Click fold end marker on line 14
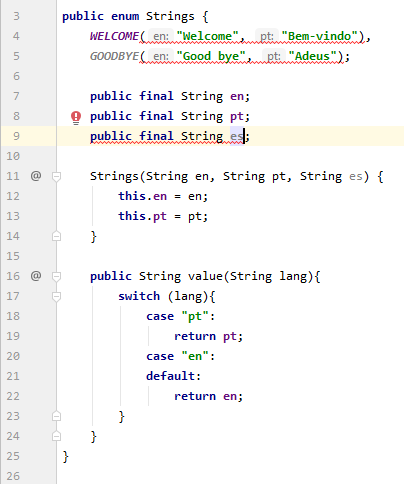Screen dimensions: 404x484 pyautogui.click(x=56, y=236)
